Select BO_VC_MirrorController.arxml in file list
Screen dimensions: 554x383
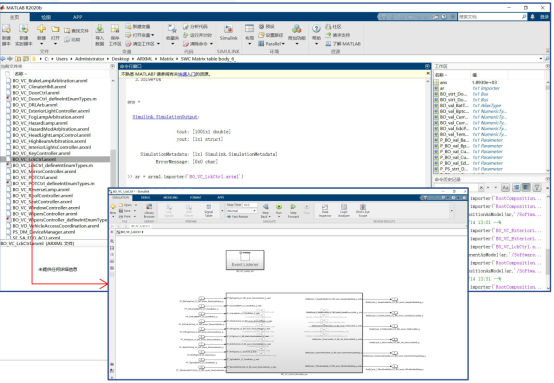[44, 171]
